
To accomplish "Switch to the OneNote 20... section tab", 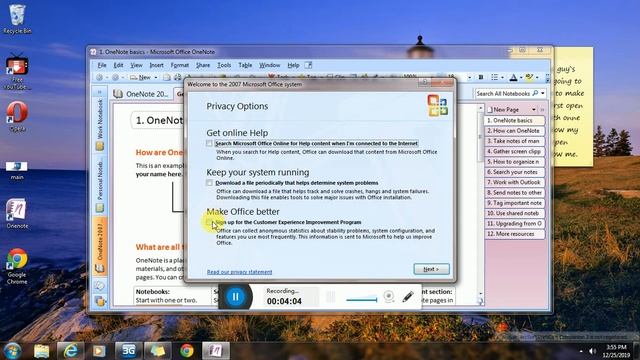I will (x=141, y=94).
